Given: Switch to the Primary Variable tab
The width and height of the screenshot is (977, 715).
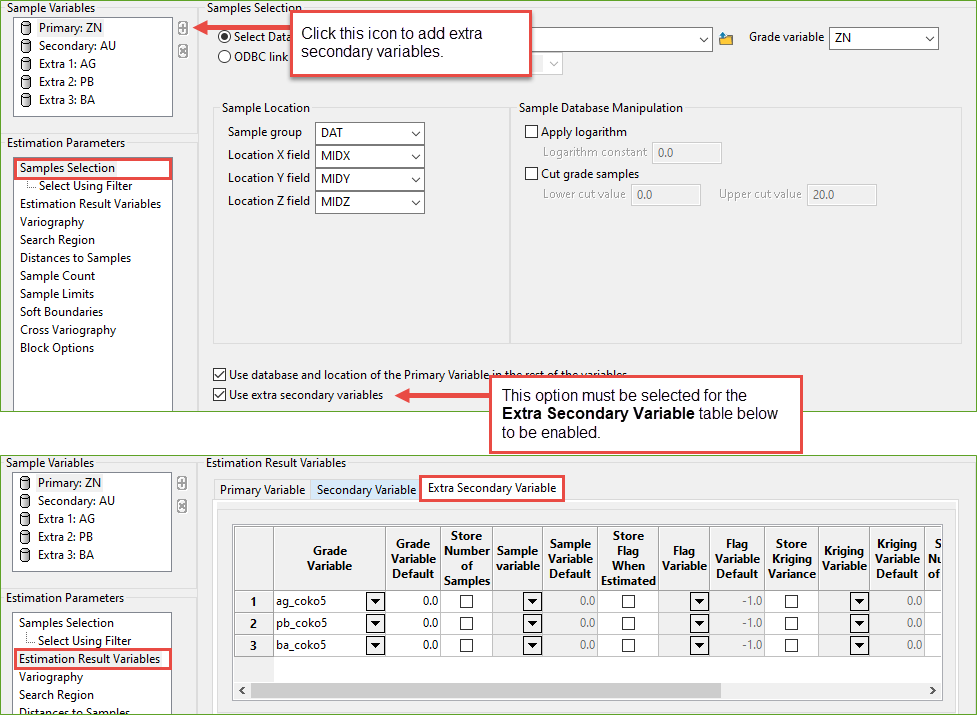Looking at the screenshot, I should click(262, 490).
